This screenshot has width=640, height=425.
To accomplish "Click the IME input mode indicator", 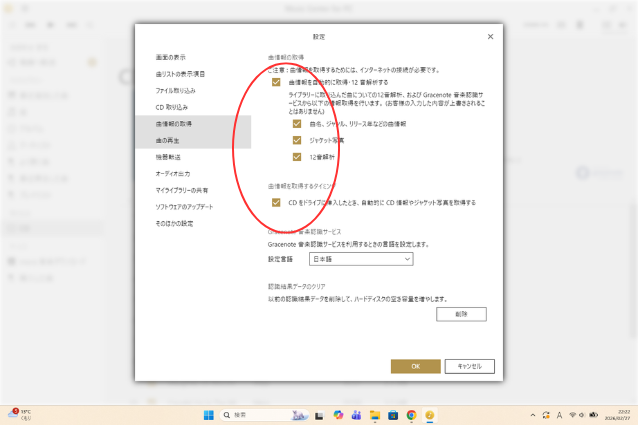I will click(558, 414).
